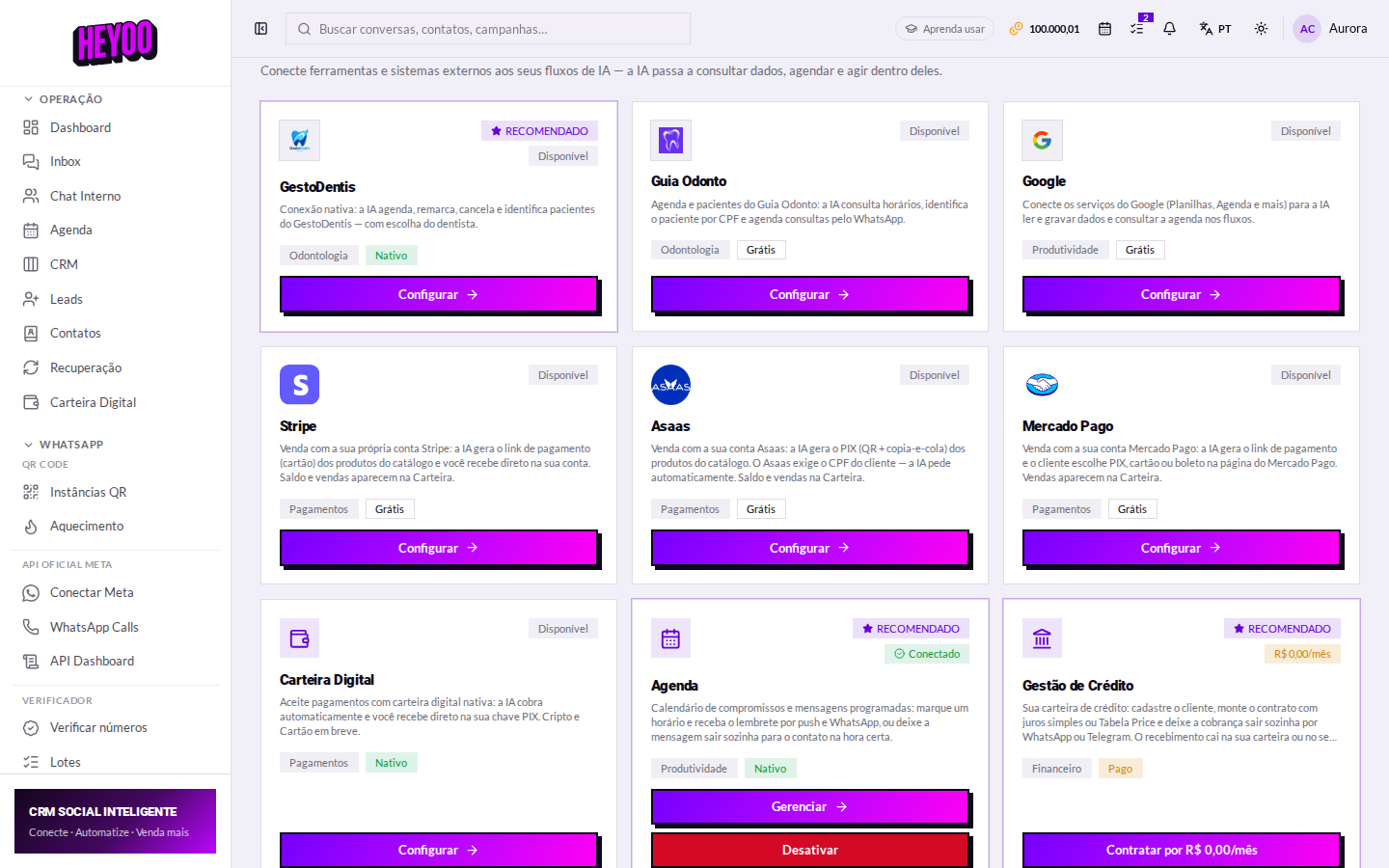Click Contratar por R$ 0,00/mês button
The image size is (1389, 868).
[x=1182, y=850]
